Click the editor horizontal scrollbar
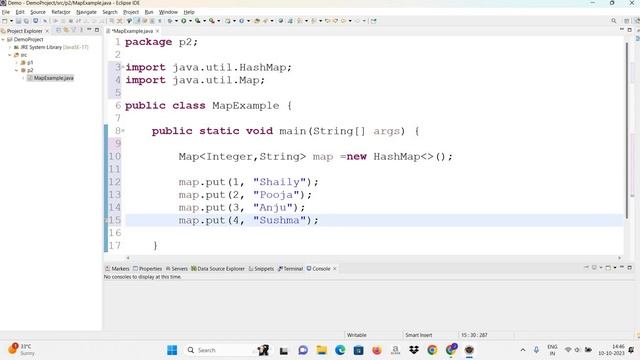 coord(373,258)
